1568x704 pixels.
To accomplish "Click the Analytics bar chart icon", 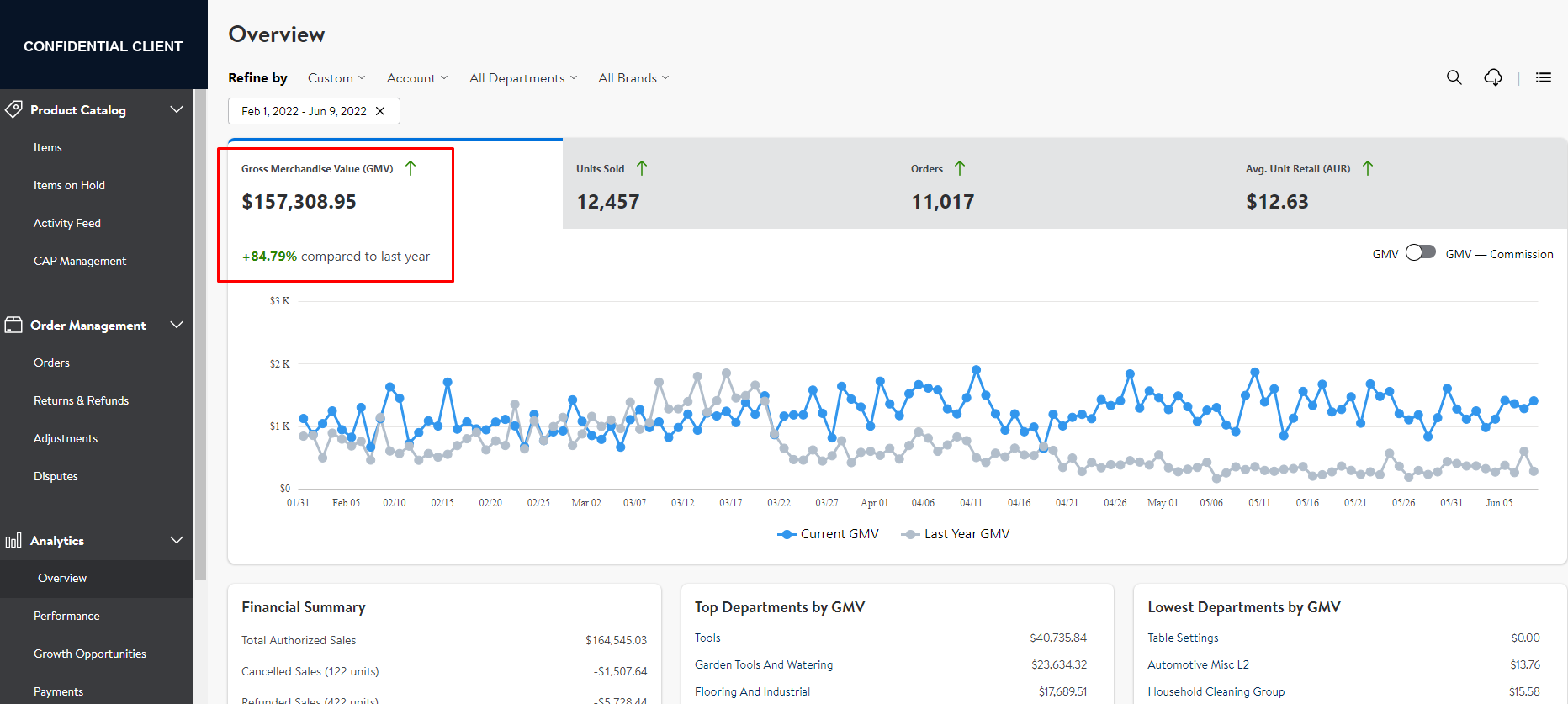I will tap(13, 541).
